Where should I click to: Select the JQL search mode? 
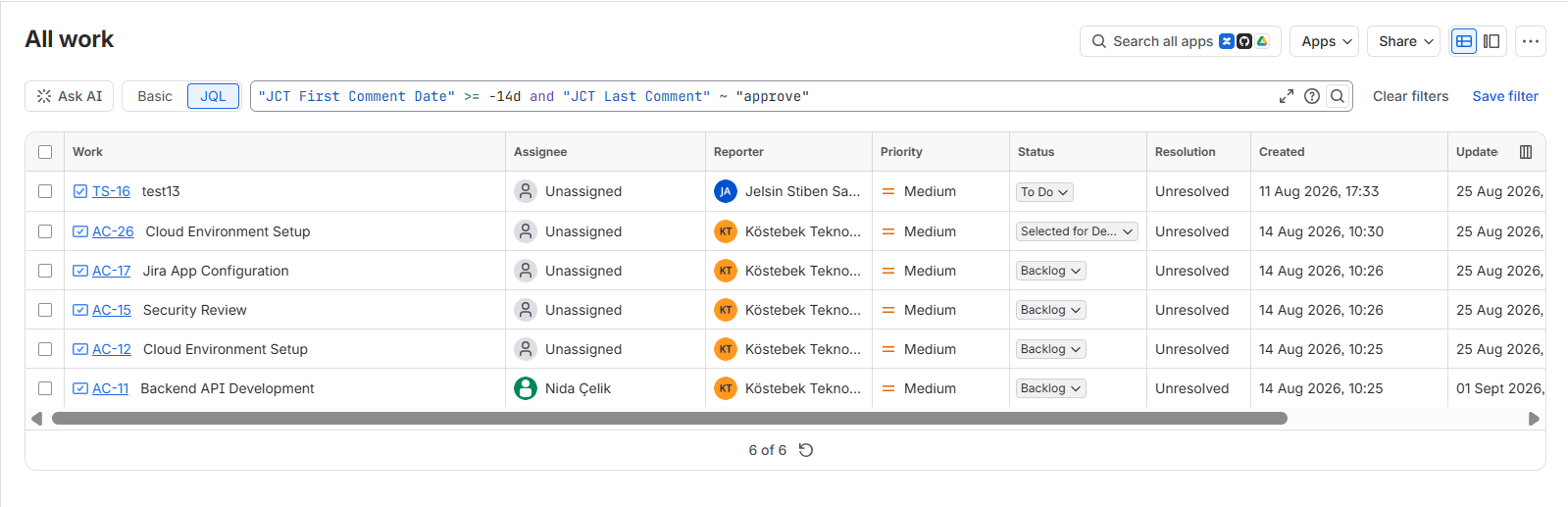click(x=213, y=96)
